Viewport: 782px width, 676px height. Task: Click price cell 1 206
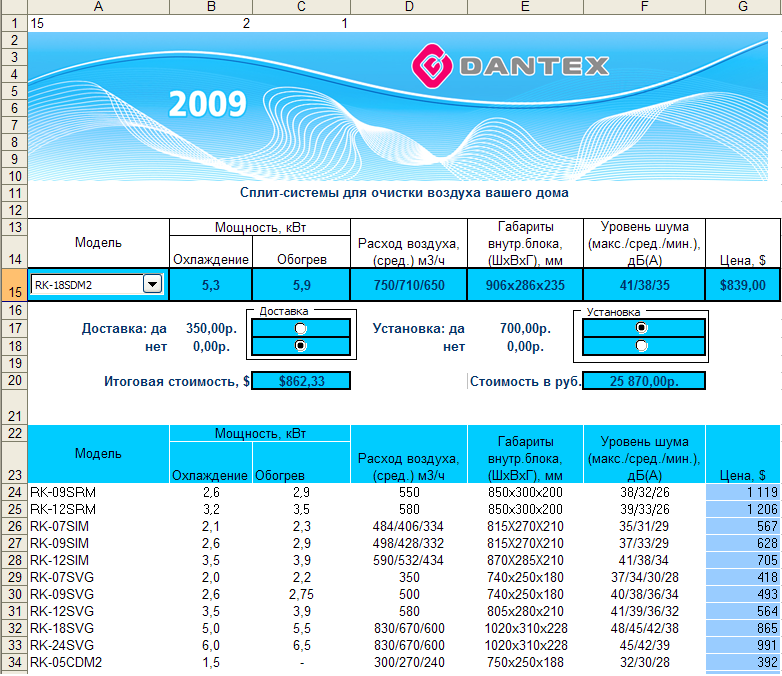743,509
